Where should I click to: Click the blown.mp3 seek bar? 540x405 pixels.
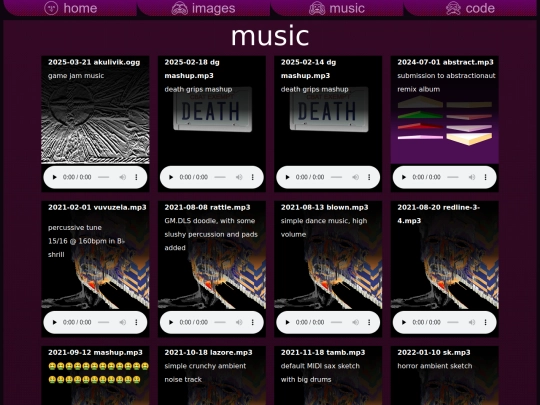[336, 322]
